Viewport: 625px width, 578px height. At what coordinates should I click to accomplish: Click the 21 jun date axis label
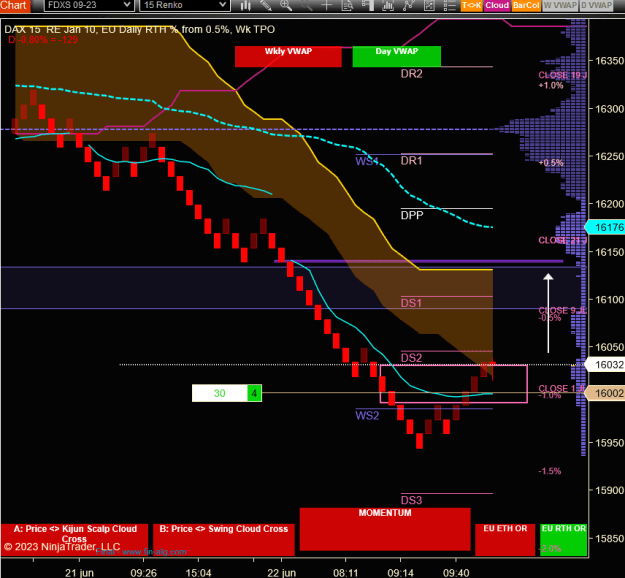[79, 573]
